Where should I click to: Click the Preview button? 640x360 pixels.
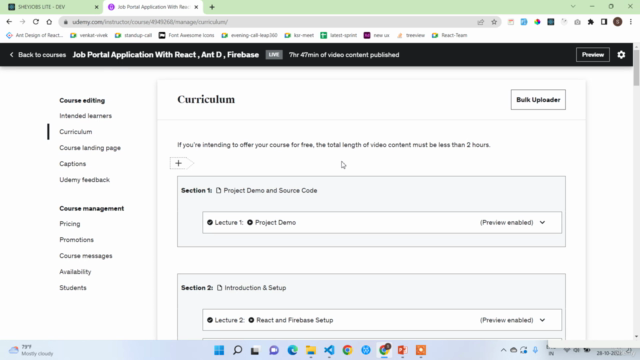(593, 55)
